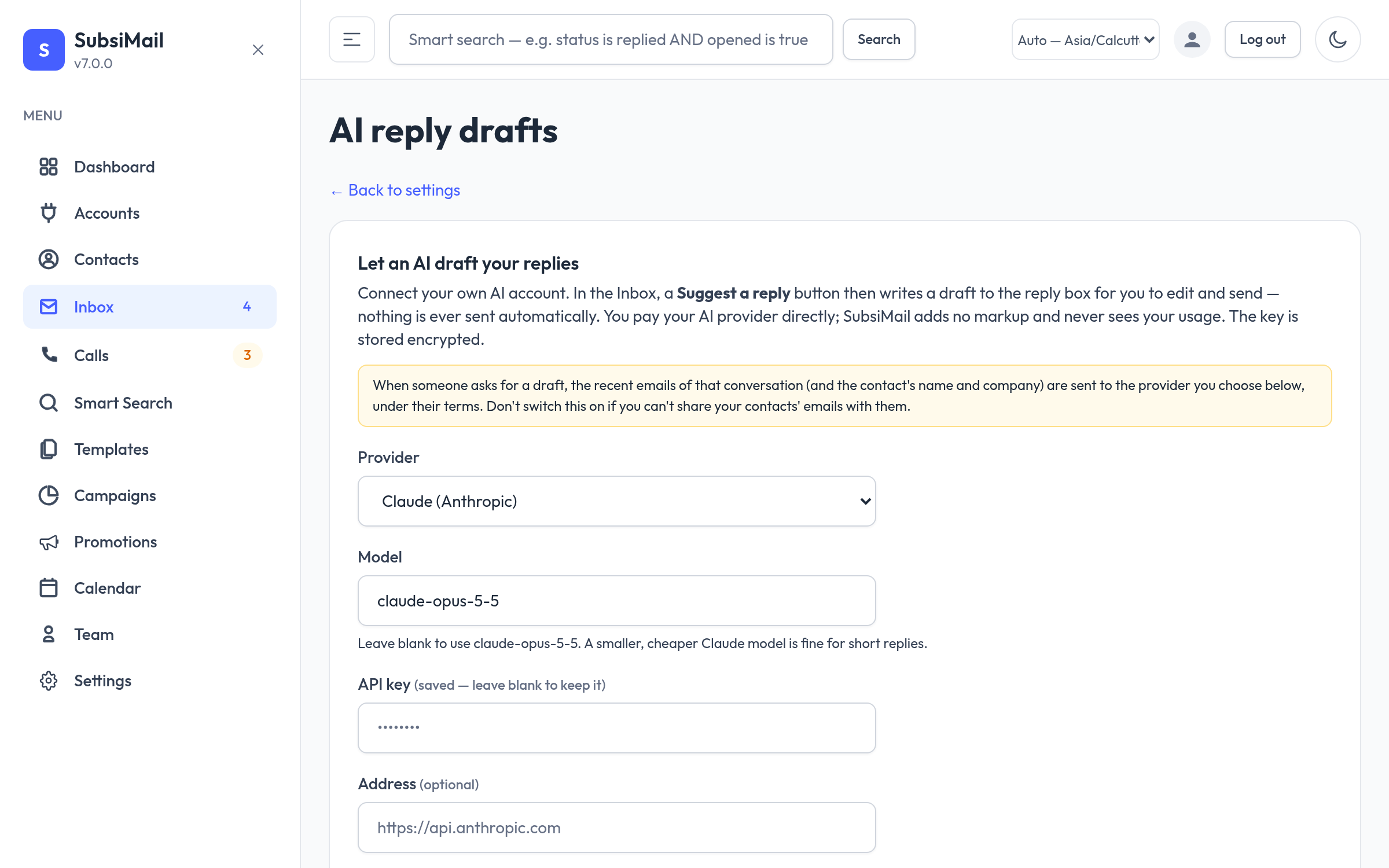The width and height of the screenshot is (1389, 868).
Task: Toggle dark mode with the moon icon
Action: (x=1337, y=39)
